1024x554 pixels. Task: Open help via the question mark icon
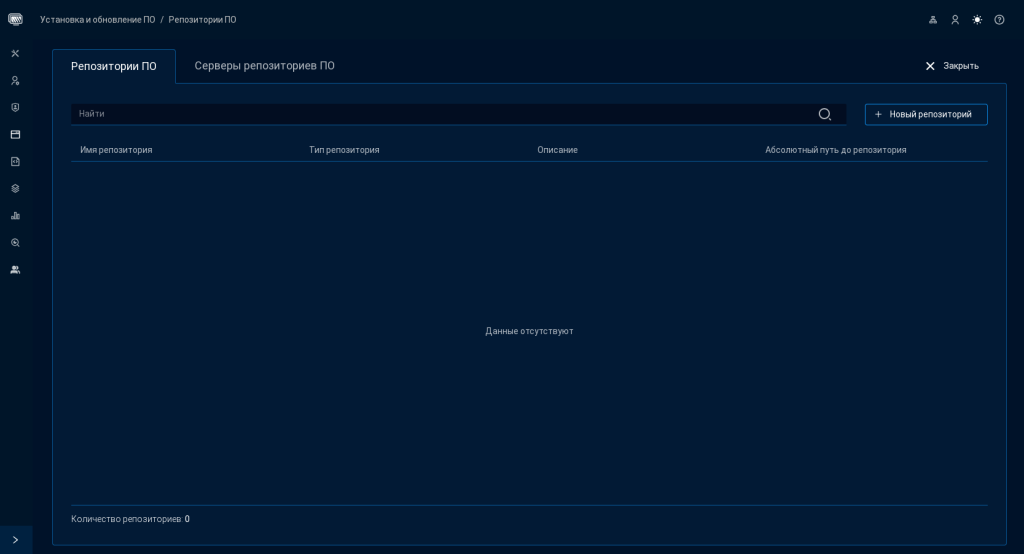pos(999,20)
